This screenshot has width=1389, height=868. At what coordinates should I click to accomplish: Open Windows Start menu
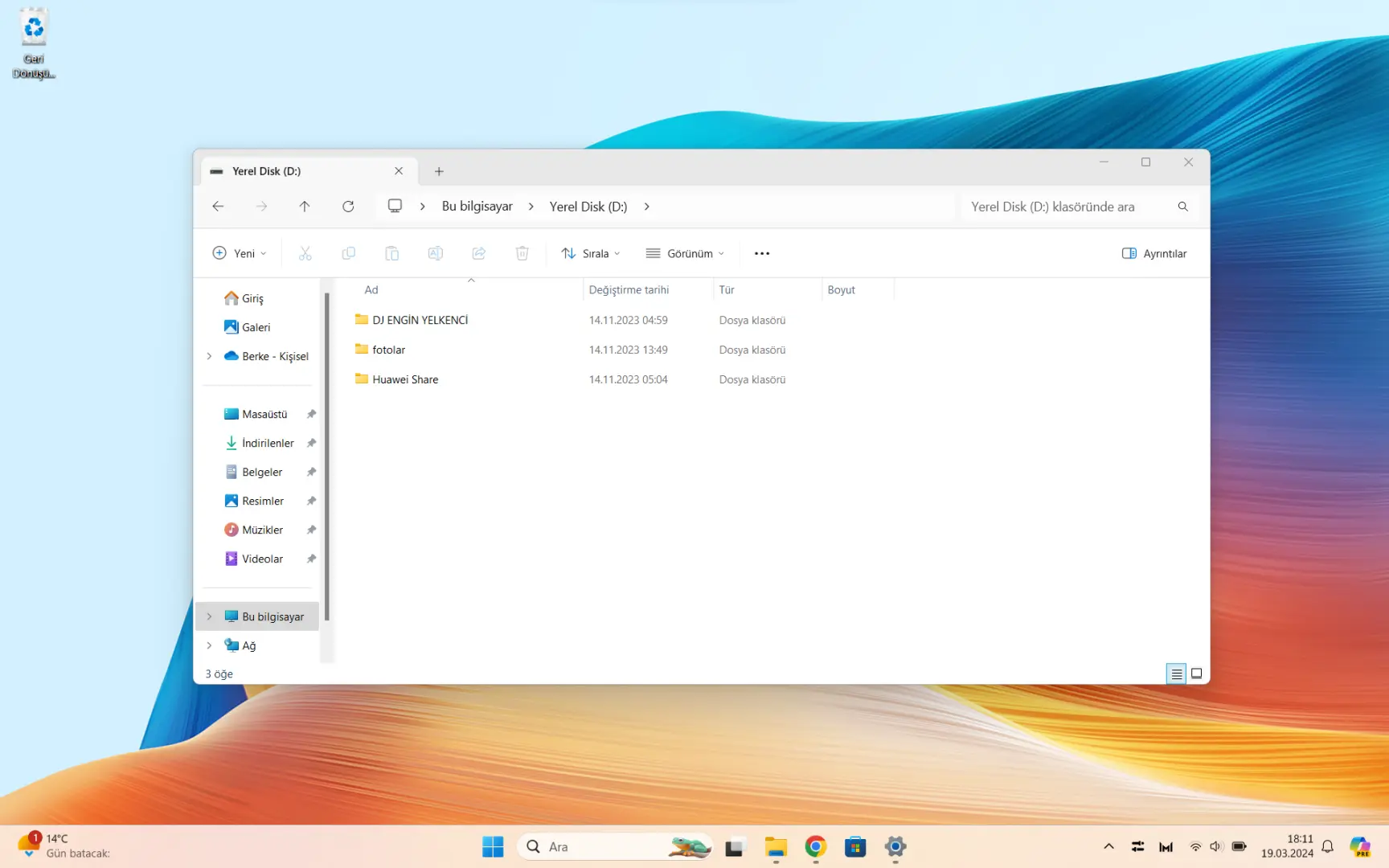[x=493, y=846]
